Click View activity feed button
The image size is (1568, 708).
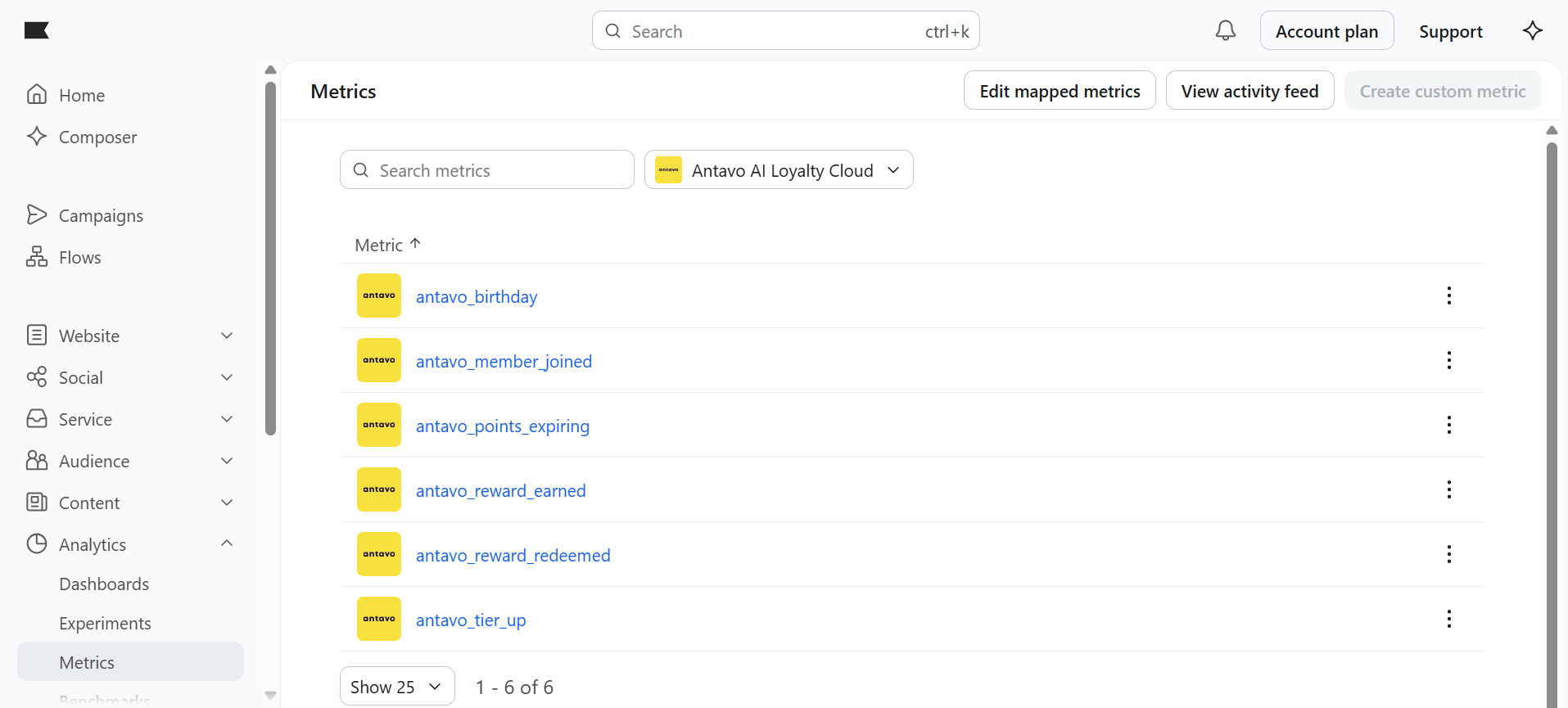click(1250, 91)
